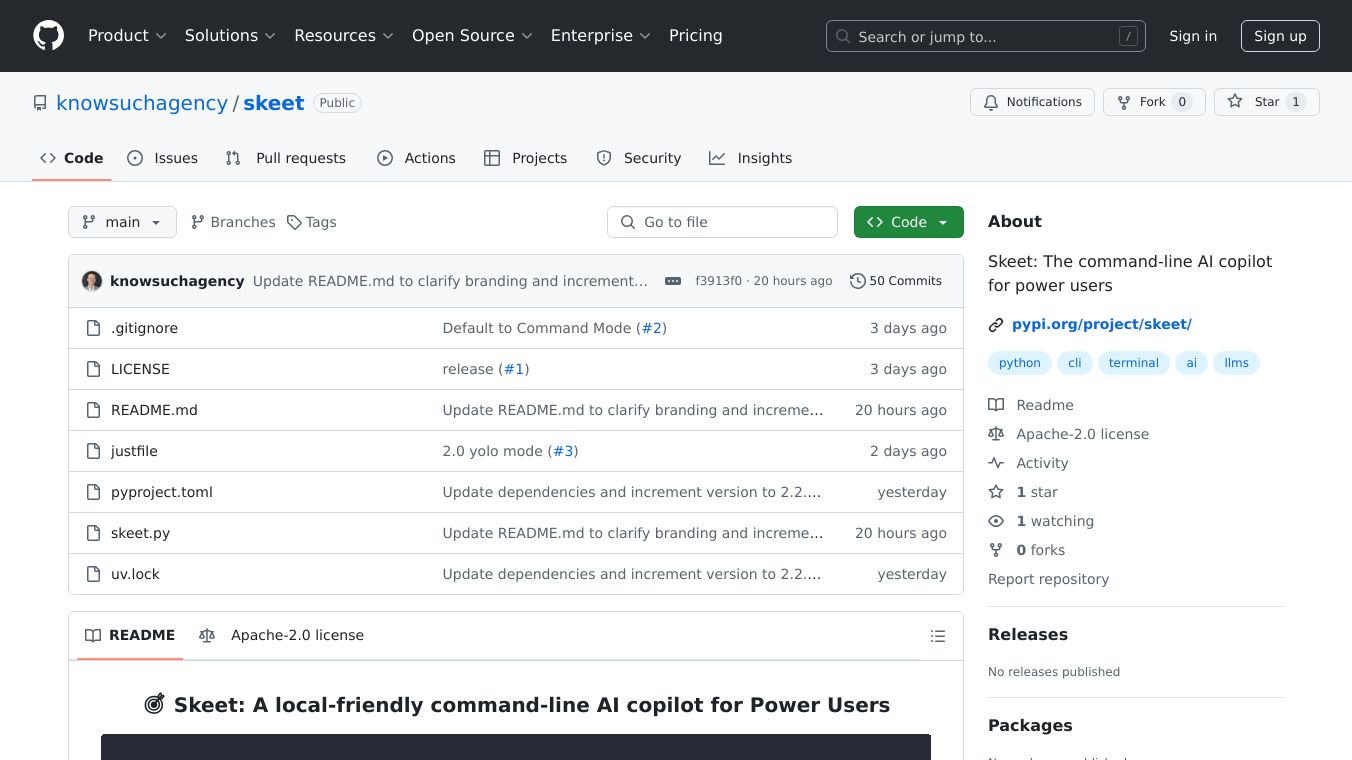Open the pypi.org/project/skeet link
Screen dimensions: 1352x760
(1101, 324)
